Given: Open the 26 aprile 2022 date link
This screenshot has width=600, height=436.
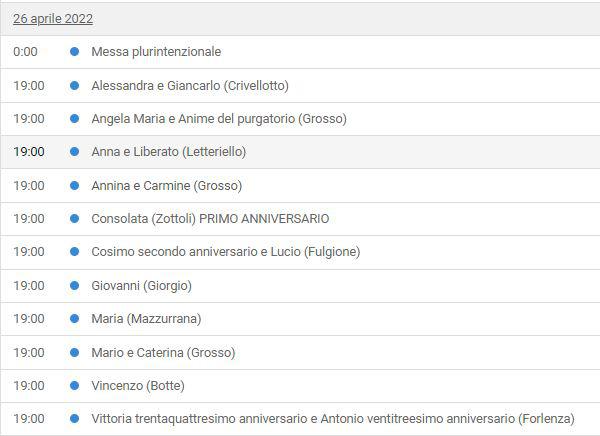Looking at the screenshot, I should pyautogui.click(x=53, y=19).
